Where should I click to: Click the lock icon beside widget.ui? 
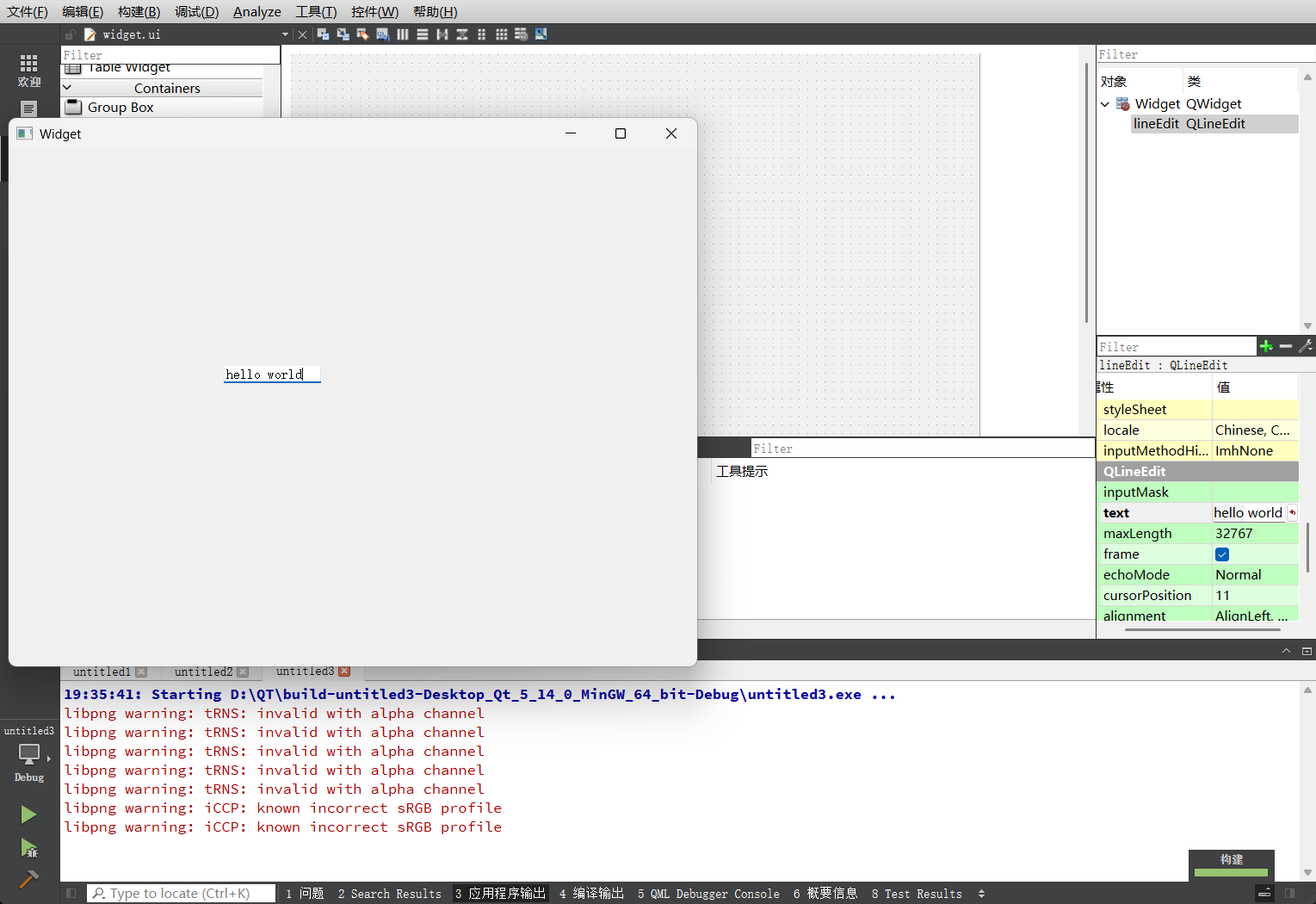click(71, 34)
